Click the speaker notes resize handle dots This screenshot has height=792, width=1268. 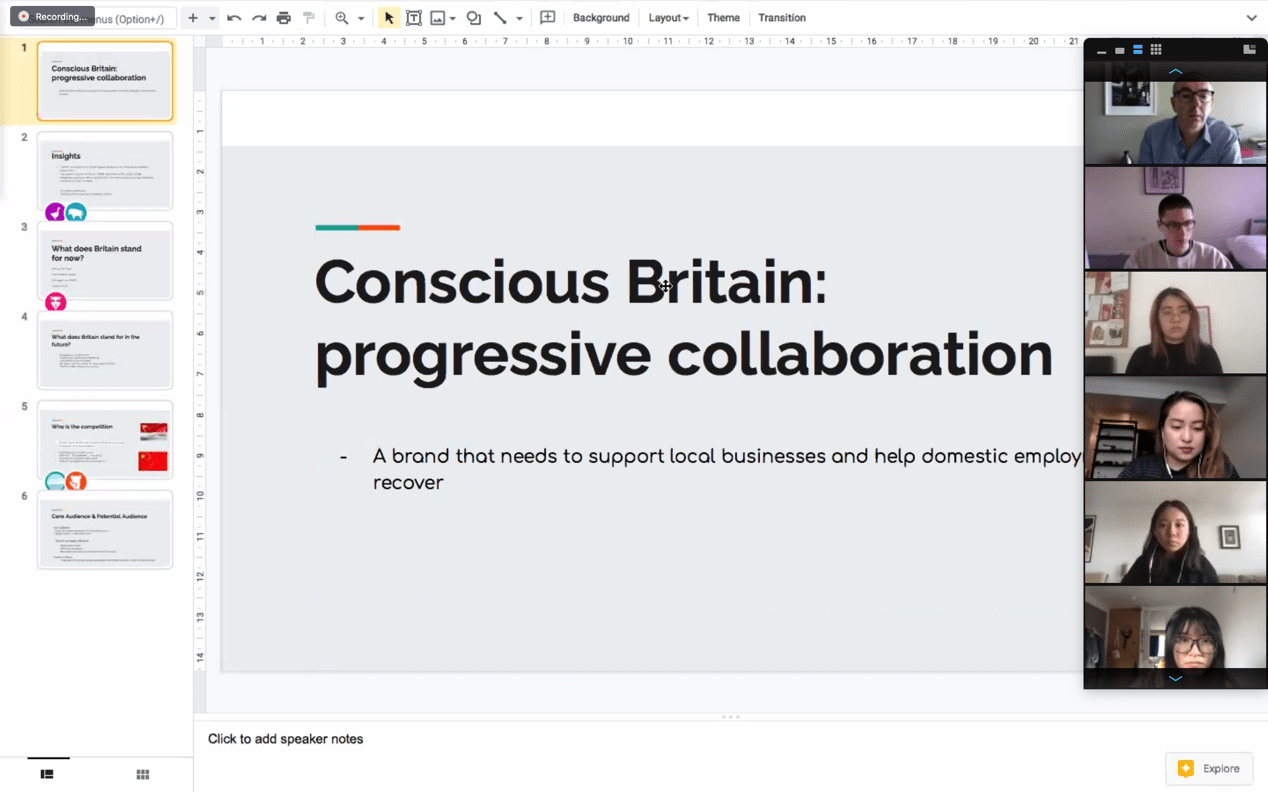(731, 716)
